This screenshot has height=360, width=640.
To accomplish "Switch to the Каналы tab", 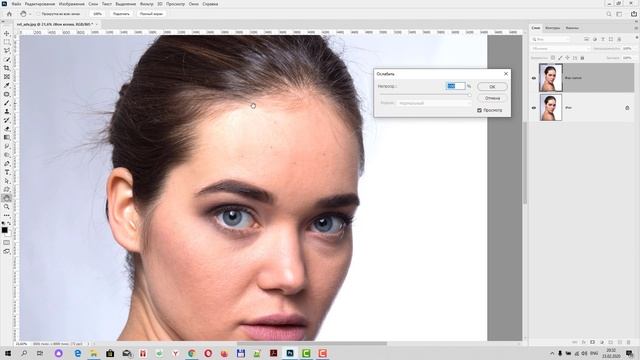I will click(572, 28).
